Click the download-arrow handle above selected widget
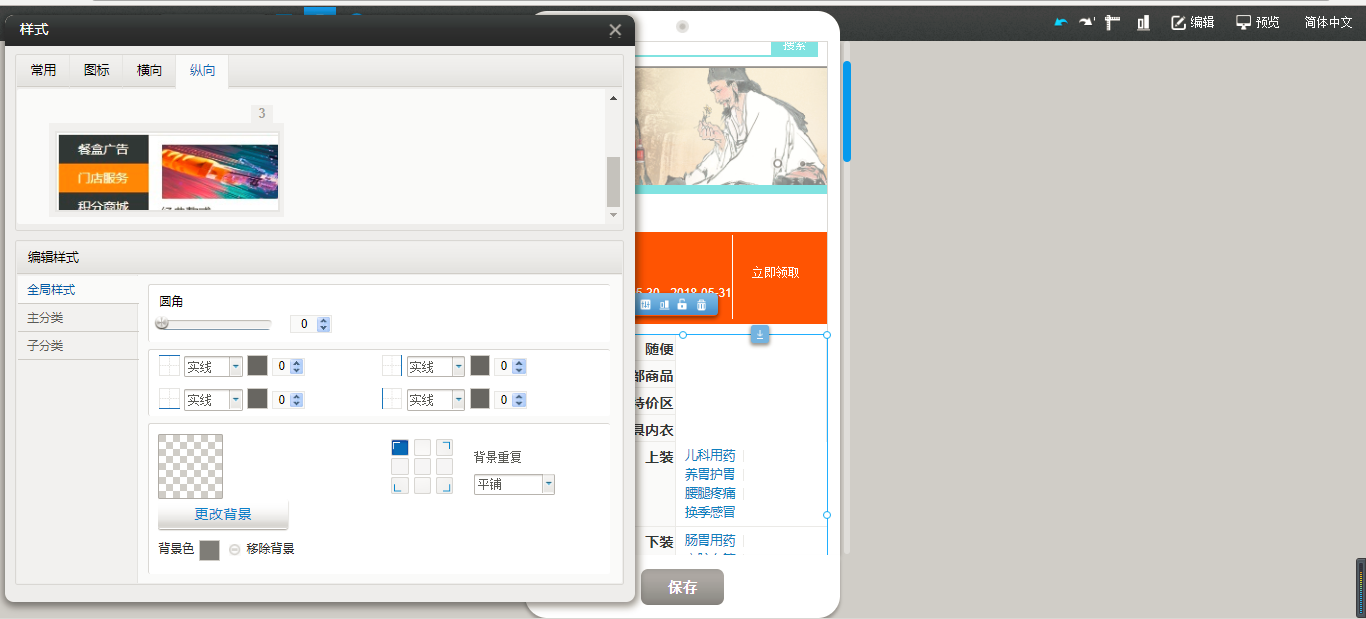This screenshot has height=619, width=1366. click(x=759, y=335)
